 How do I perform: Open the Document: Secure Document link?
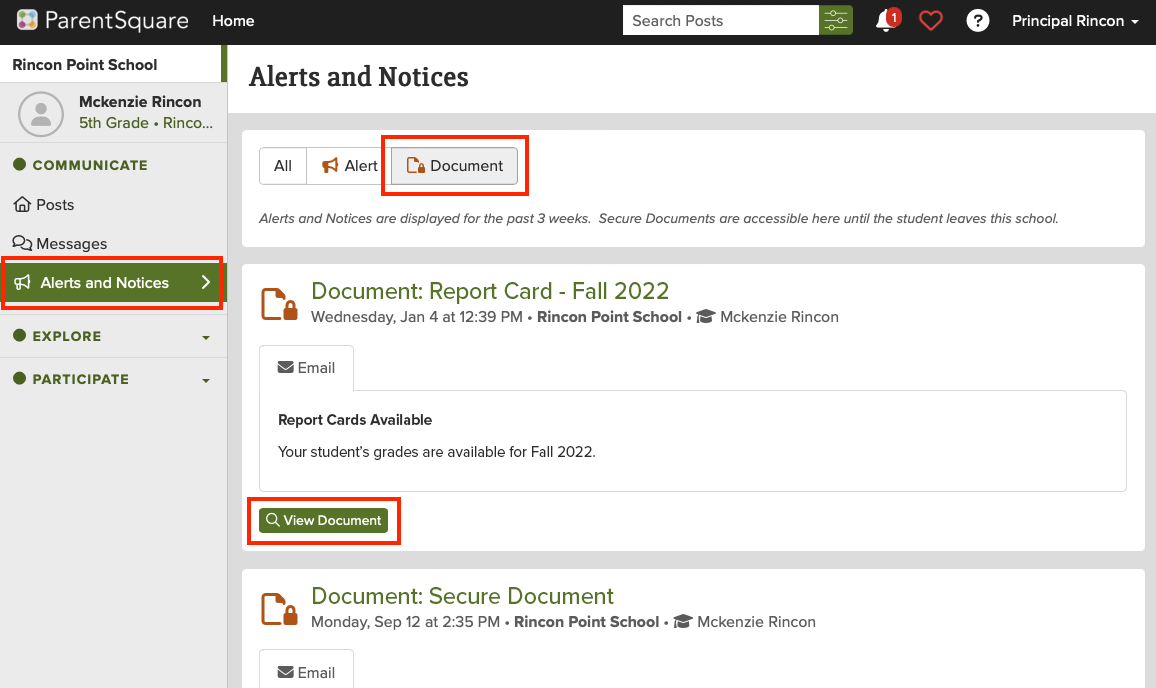[462, 596]
